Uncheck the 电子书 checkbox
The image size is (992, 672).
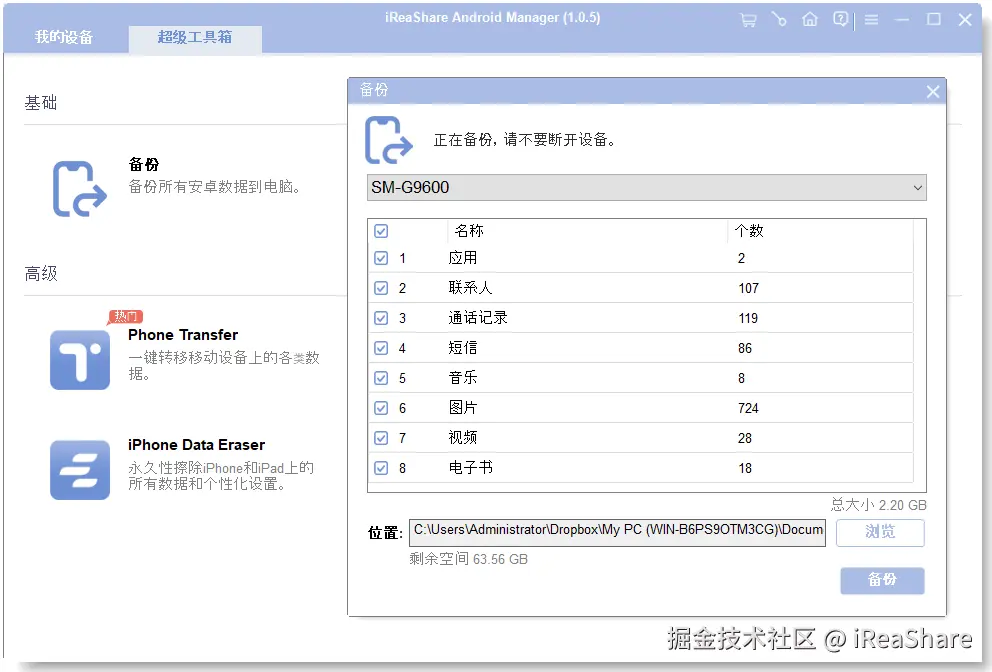(381, 467)
